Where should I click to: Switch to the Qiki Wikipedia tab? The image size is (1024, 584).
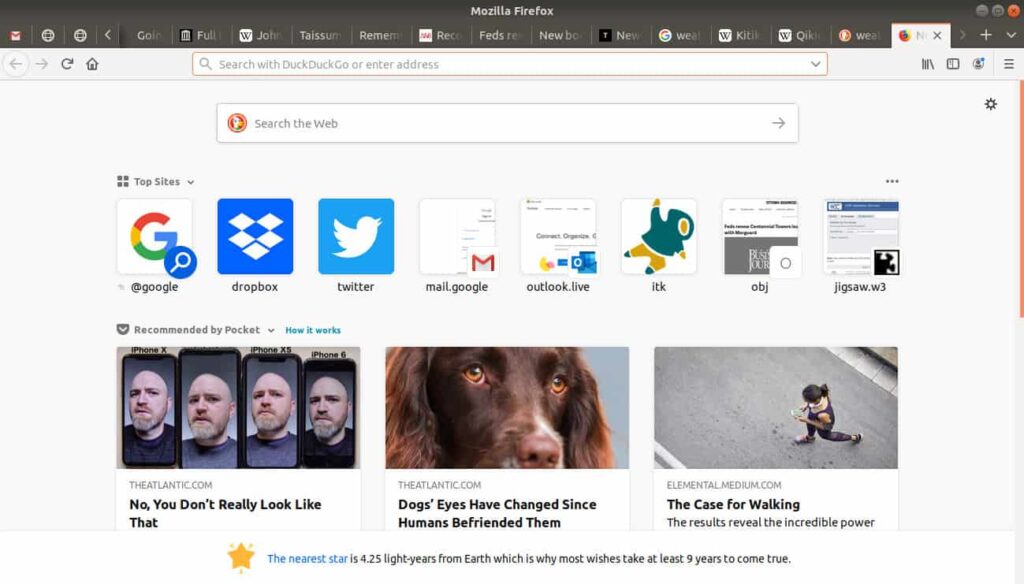[x=801, y=35]
